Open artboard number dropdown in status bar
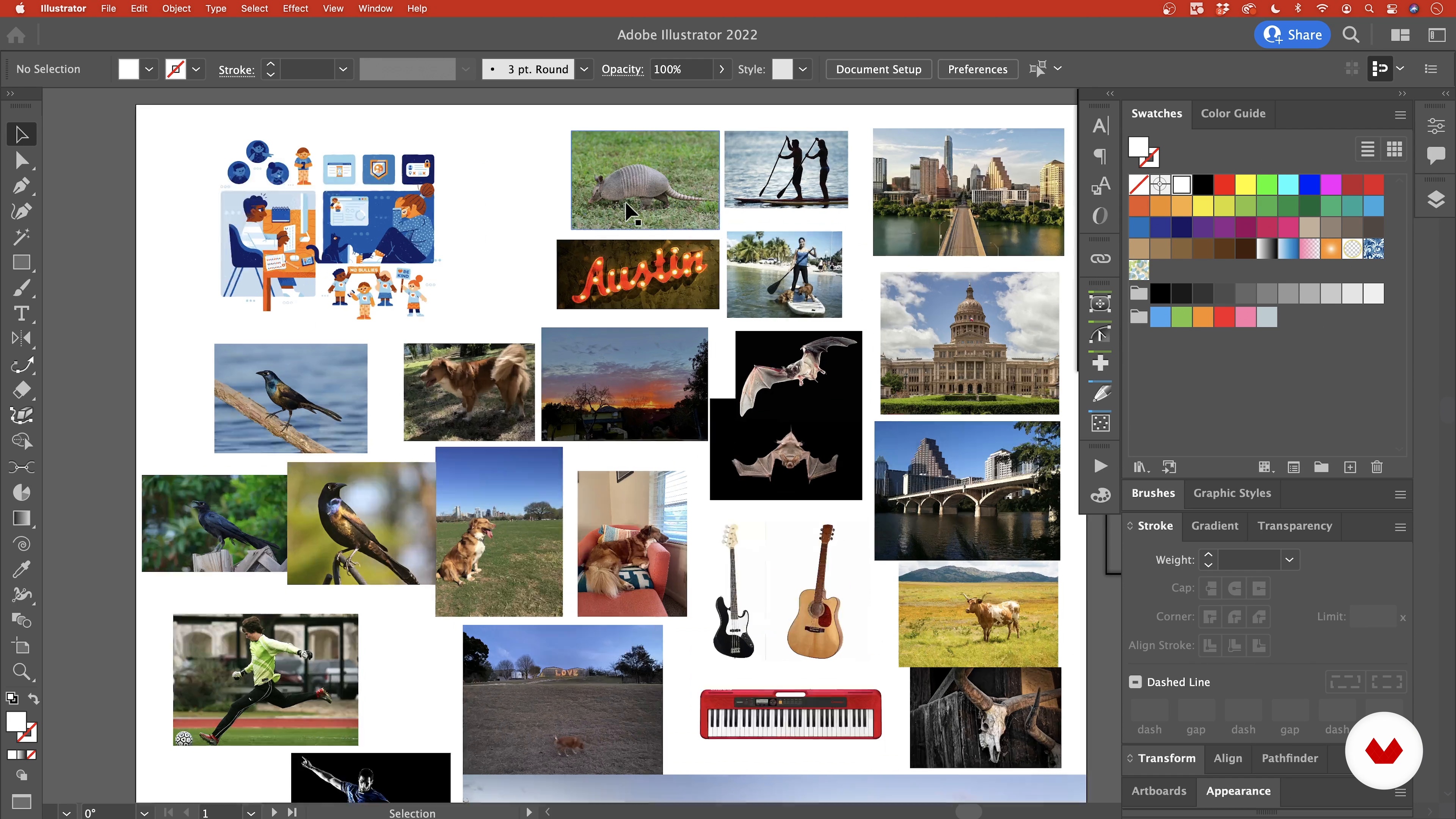Viewport: 1456px width, 819px height. [x=251, y=813]
